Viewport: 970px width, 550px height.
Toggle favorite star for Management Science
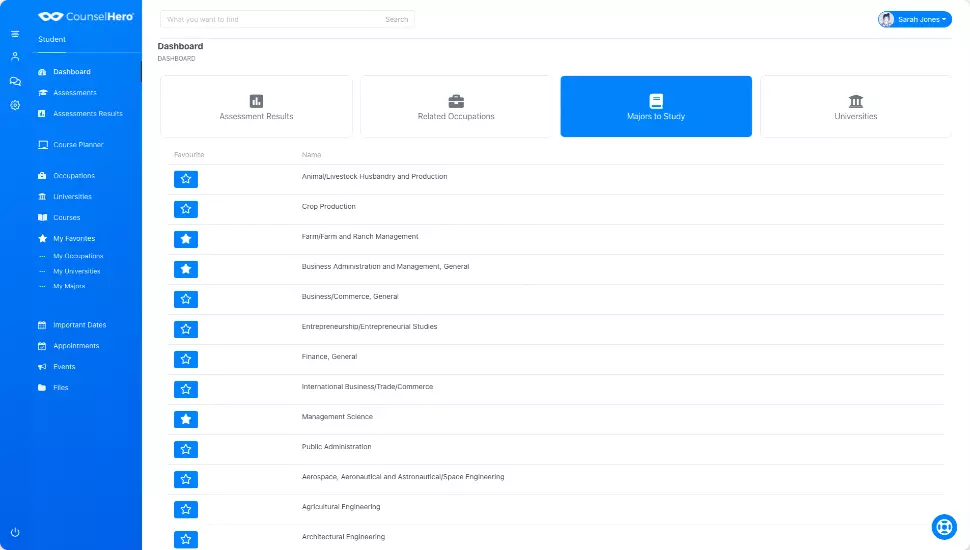(186, 419)
